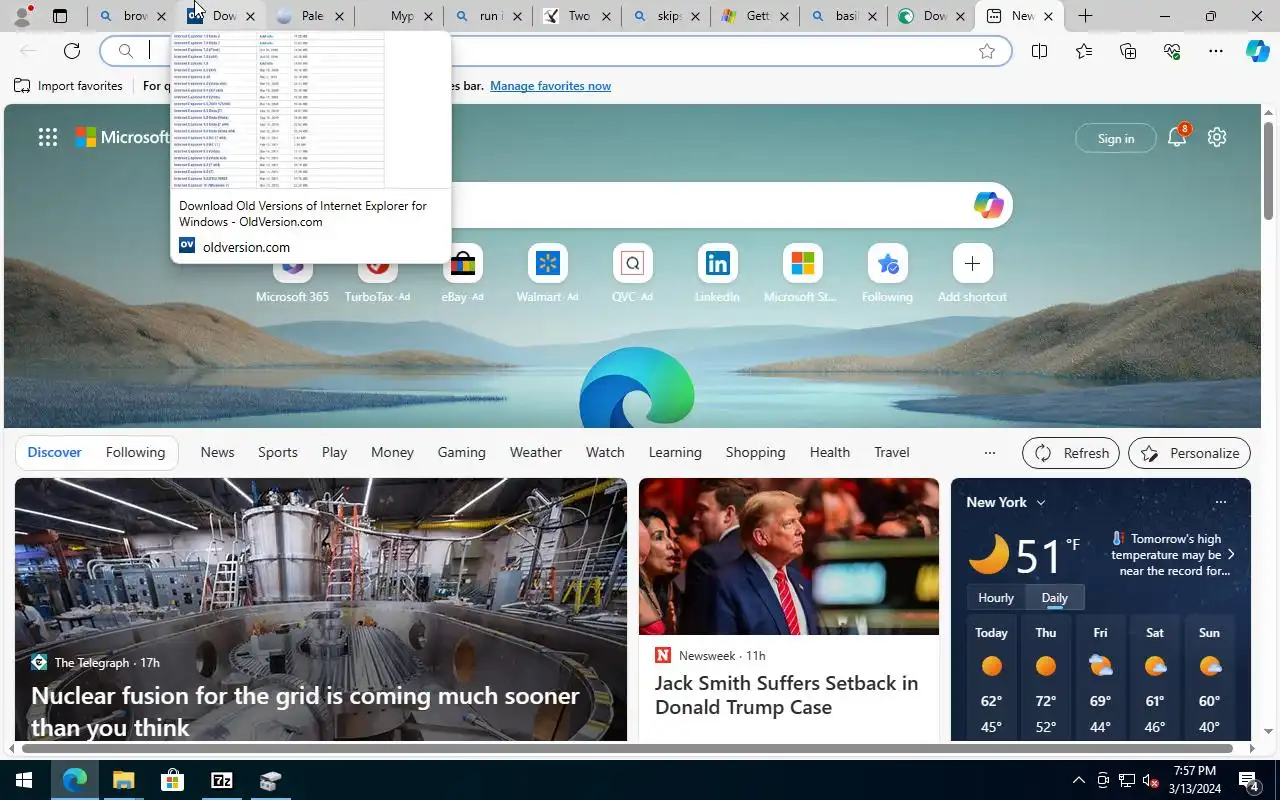Open Browser essentials heart icon

[x=1172, y=51]
